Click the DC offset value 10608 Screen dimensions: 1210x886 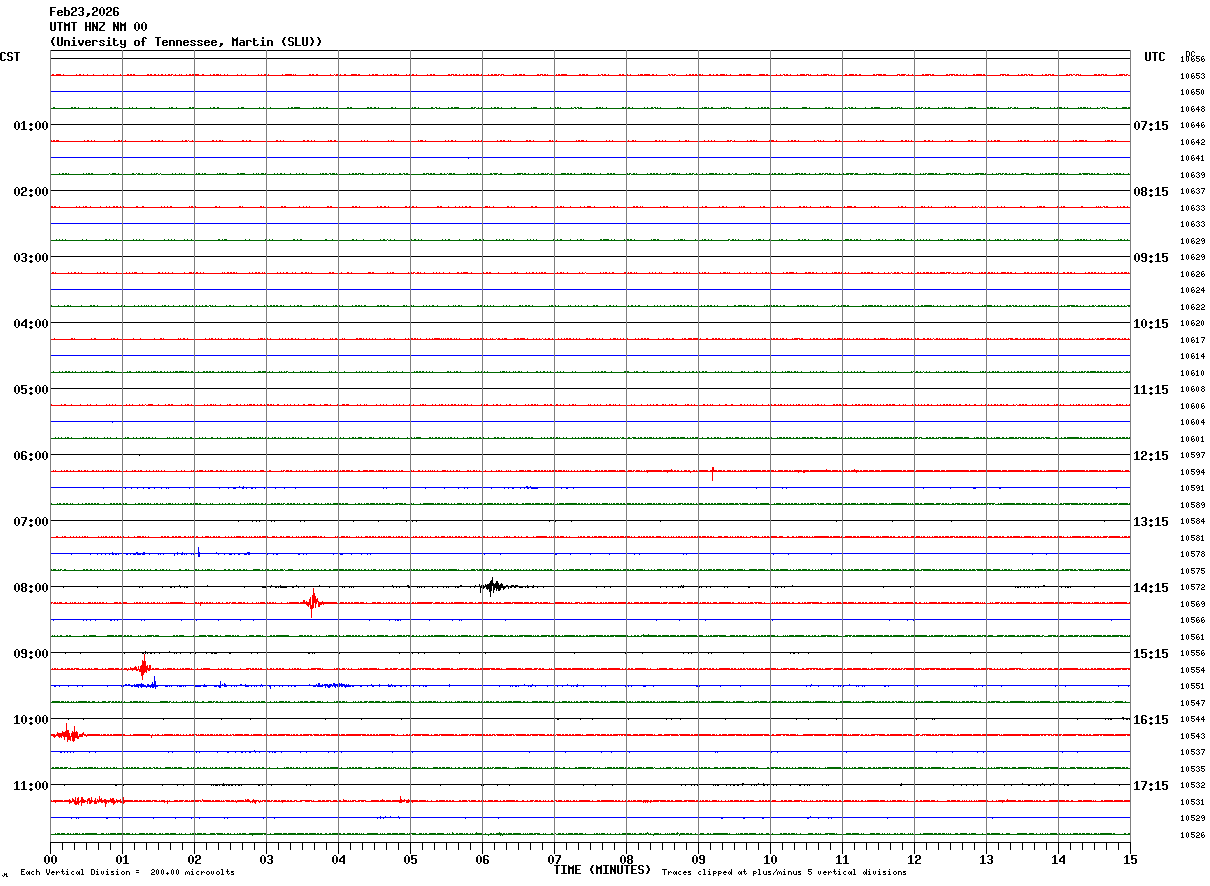coord(1192,390)
